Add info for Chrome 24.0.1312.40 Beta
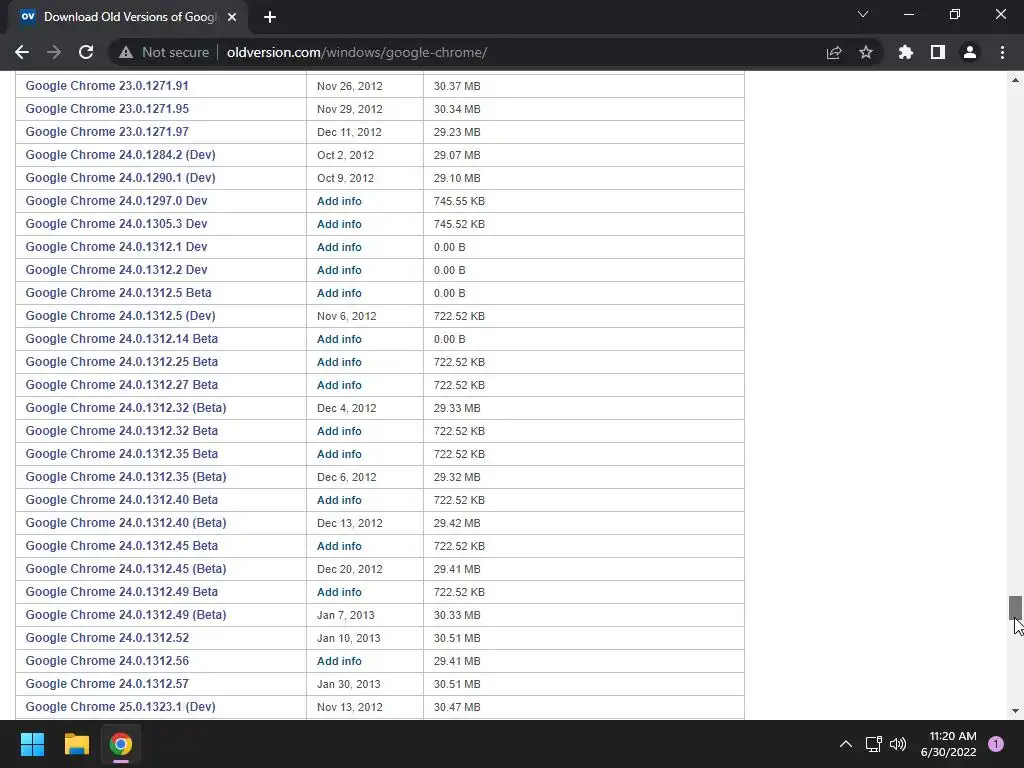The image size is (1024, 768). click(339, 500)
